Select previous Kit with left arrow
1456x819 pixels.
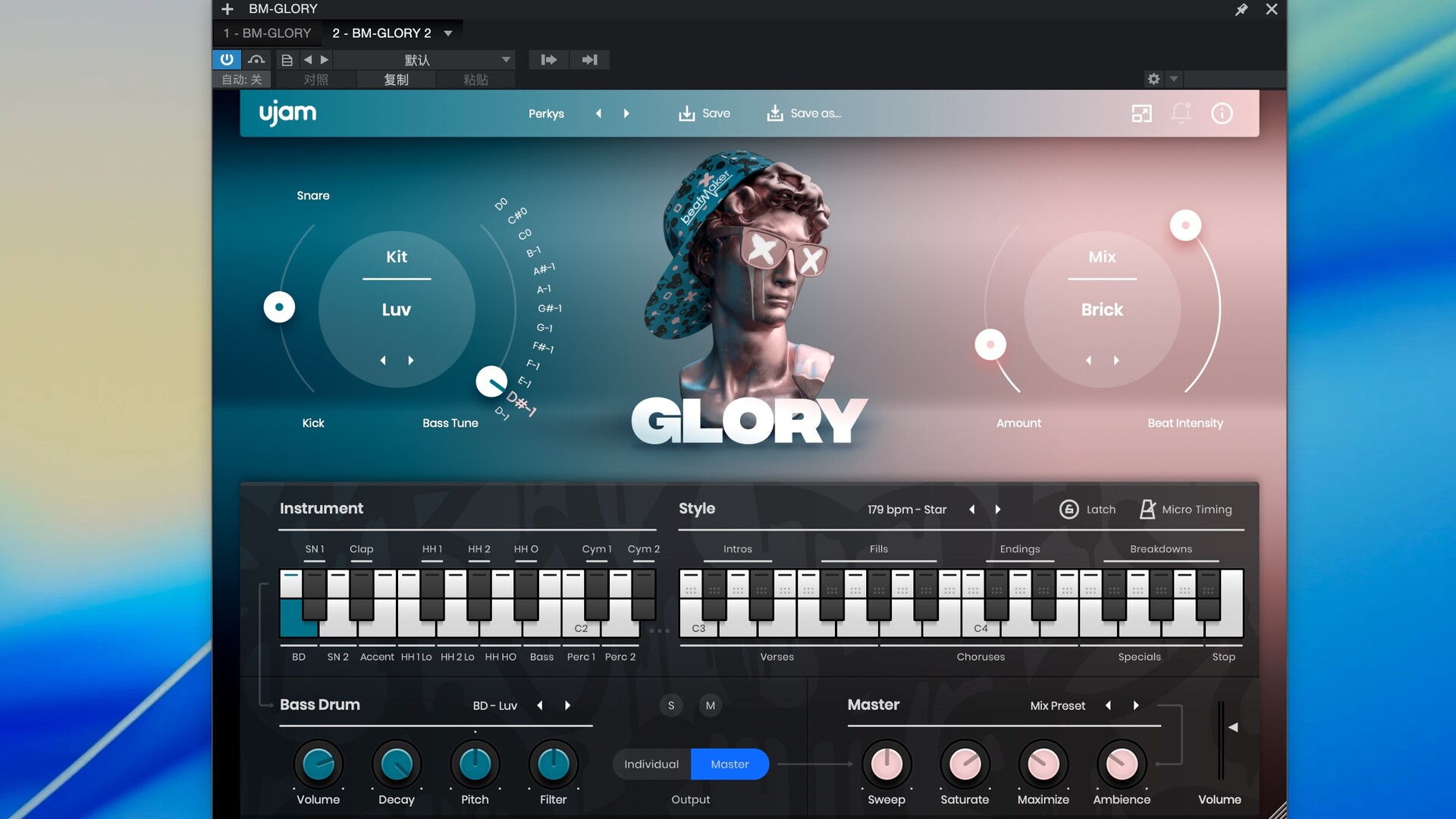(383, 360)
